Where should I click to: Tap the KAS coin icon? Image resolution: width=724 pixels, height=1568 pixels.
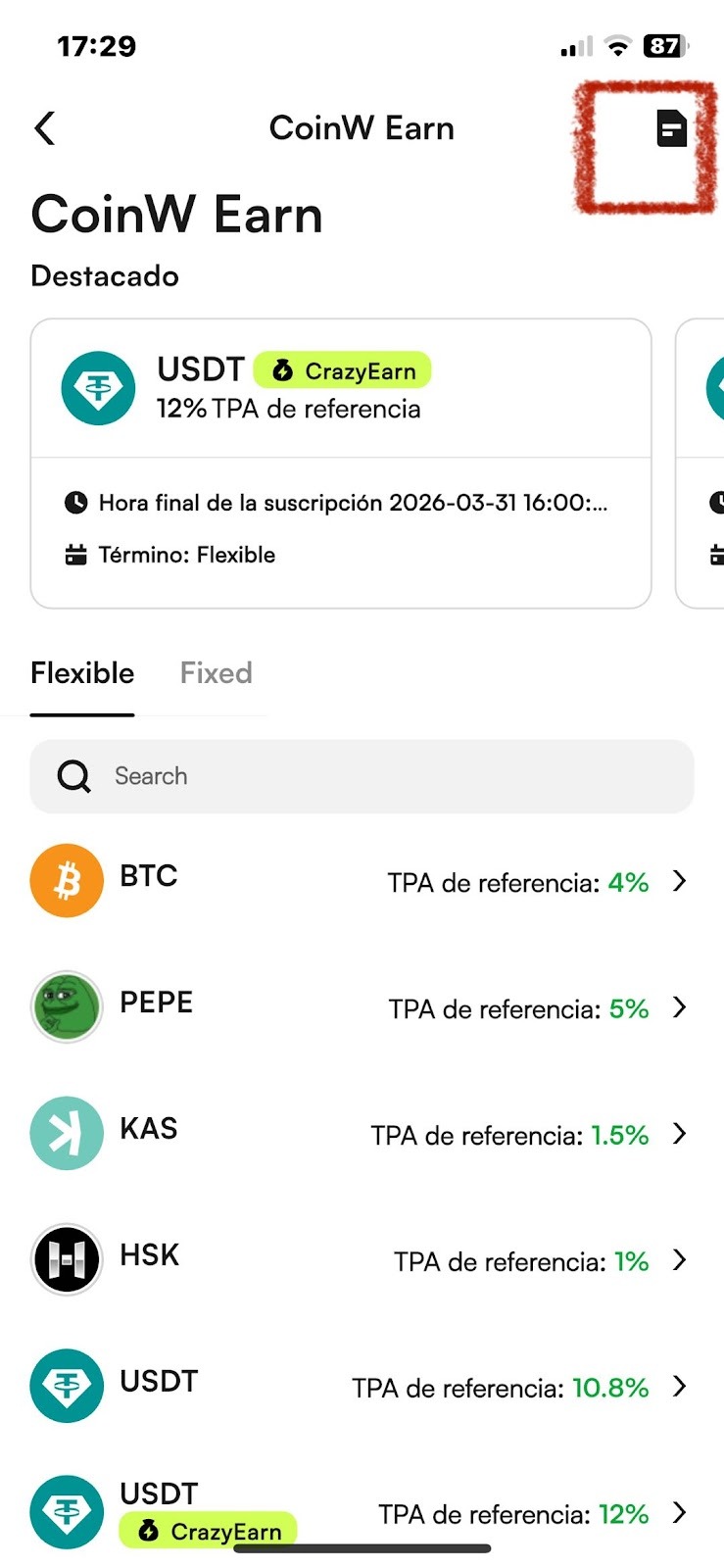coord(67,1133)
